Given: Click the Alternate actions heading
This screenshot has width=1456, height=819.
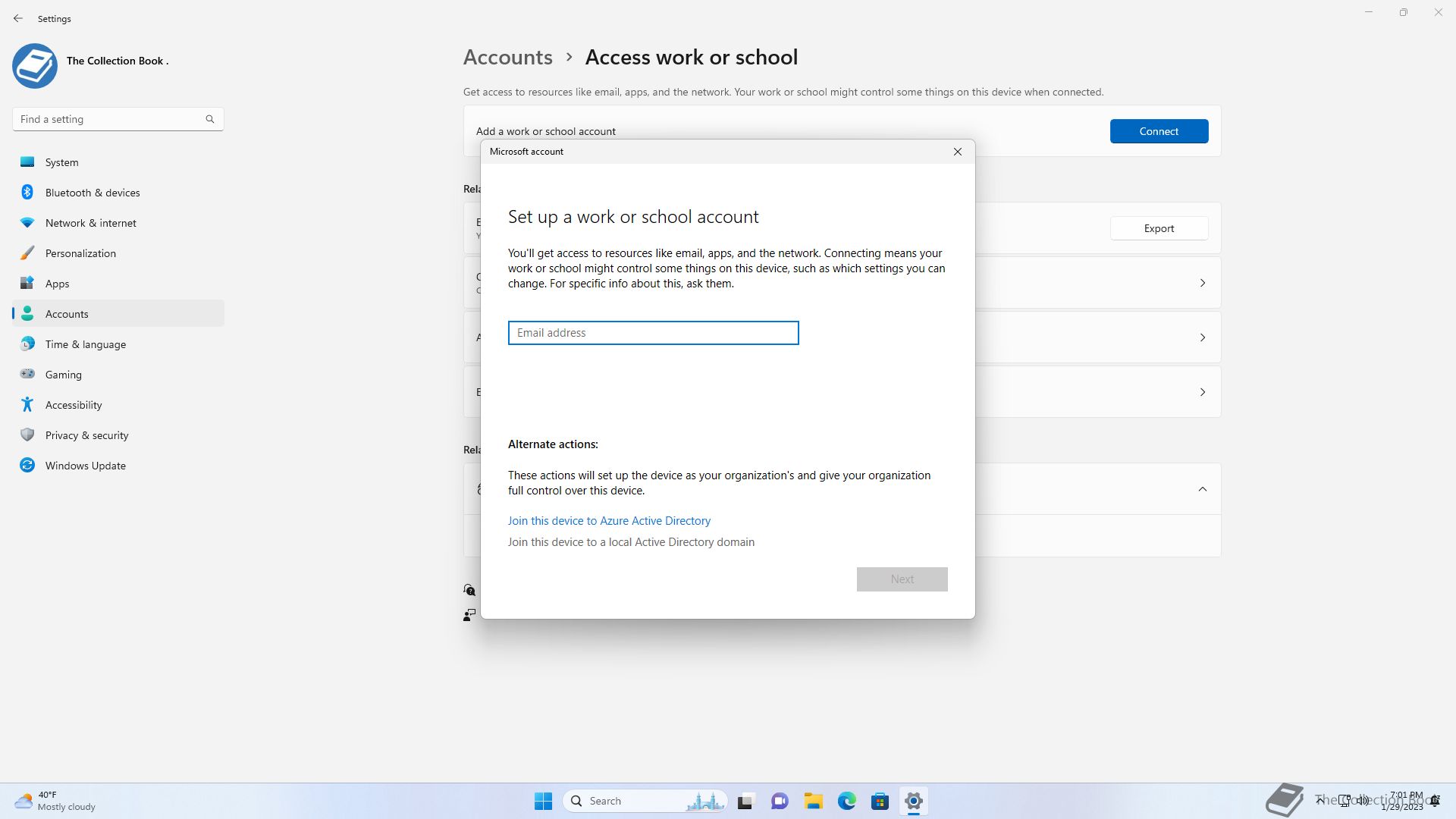Looking at the screenshot, I should [x=553, y=444].
